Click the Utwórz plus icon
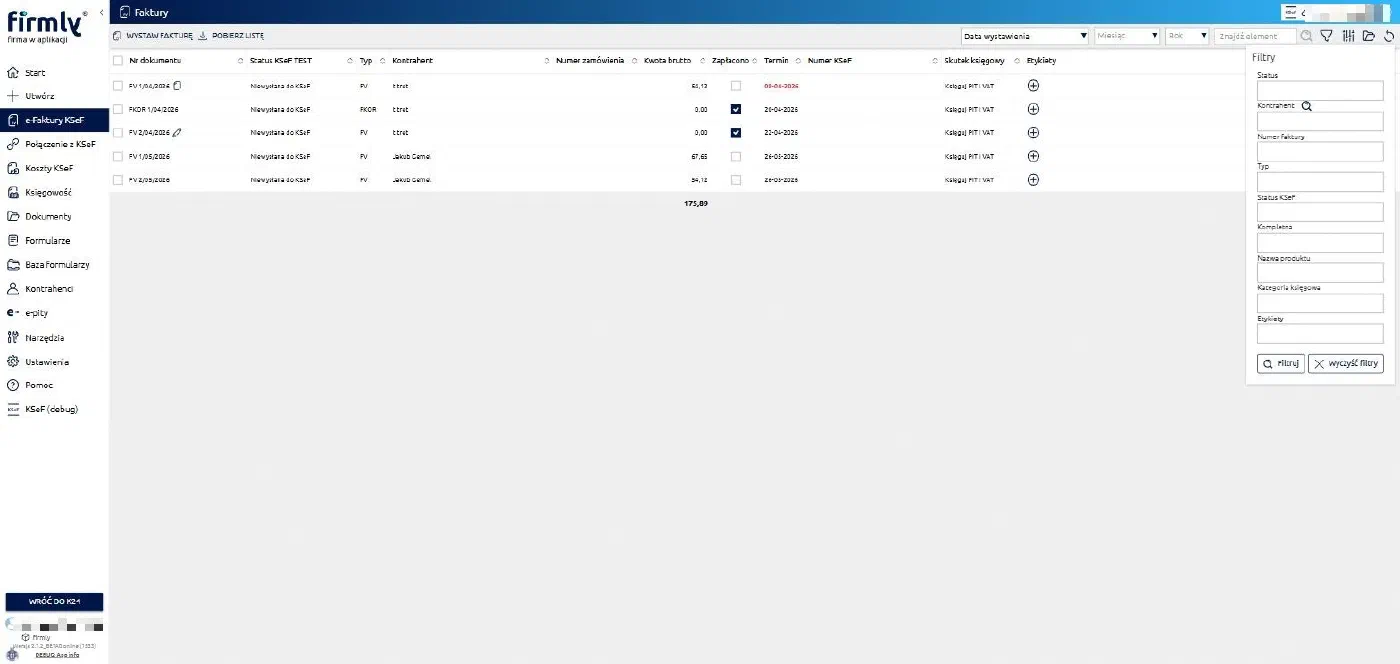 (x=13, y=96)
